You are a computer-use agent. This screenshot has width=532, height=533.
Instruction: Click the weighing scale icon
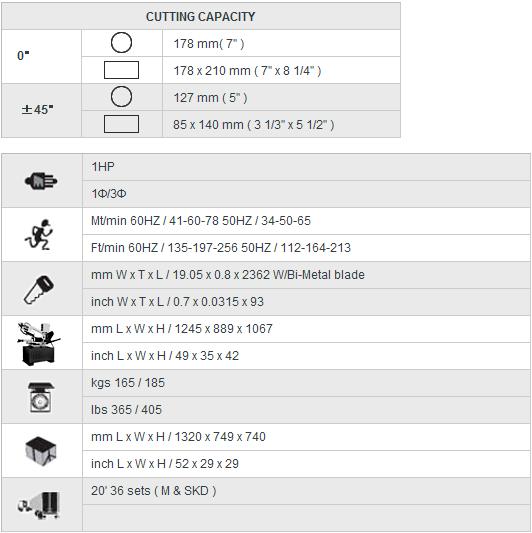(41, 397)
